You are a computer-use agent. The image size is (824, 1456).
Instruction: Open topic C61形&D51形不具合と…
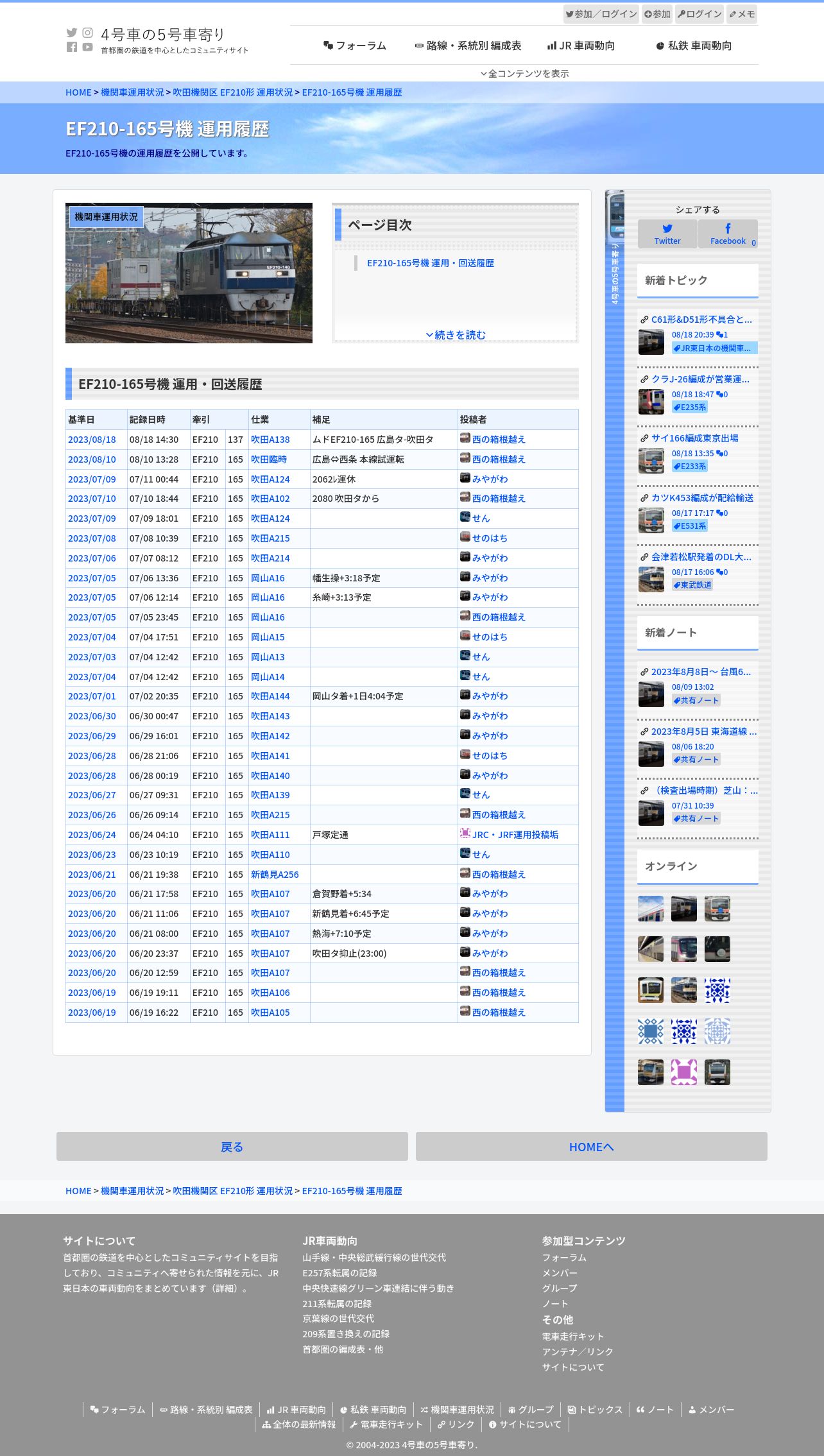point(701,320)
